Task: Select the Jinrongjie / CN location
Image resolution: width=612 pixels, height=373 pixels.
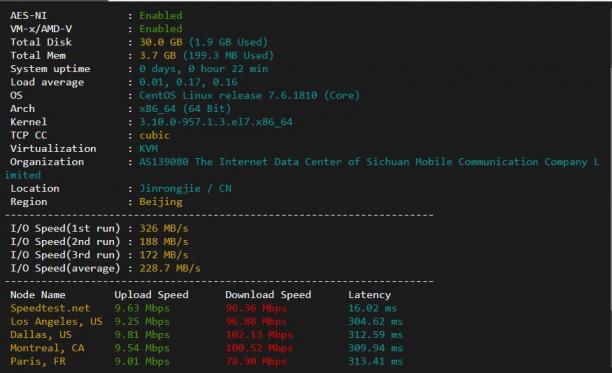Action: point(185,188)
